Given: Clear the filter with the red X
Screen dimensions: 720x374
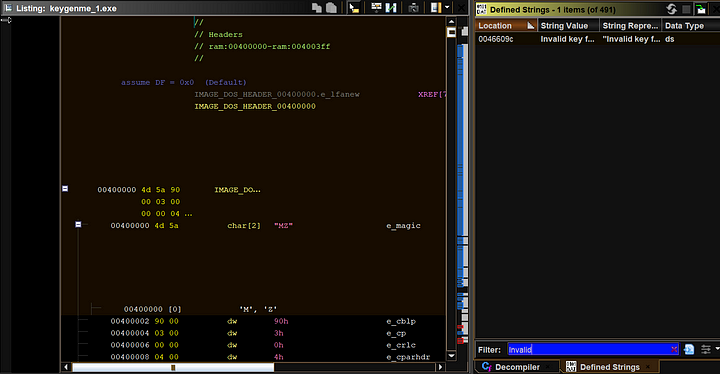Looking at the screenshot, I should coord(674,350).
